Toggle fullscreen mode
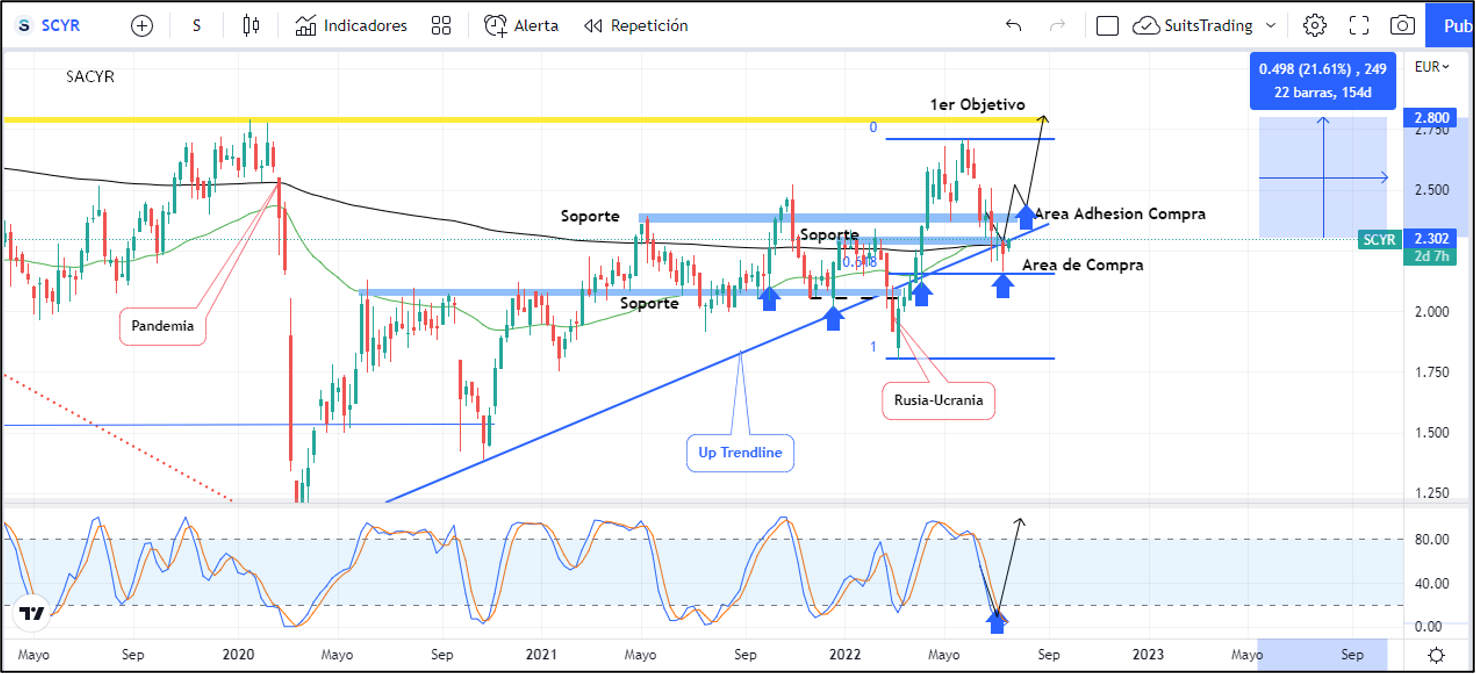Screen dimensions: 1476x674 (x=1359, y=26)
